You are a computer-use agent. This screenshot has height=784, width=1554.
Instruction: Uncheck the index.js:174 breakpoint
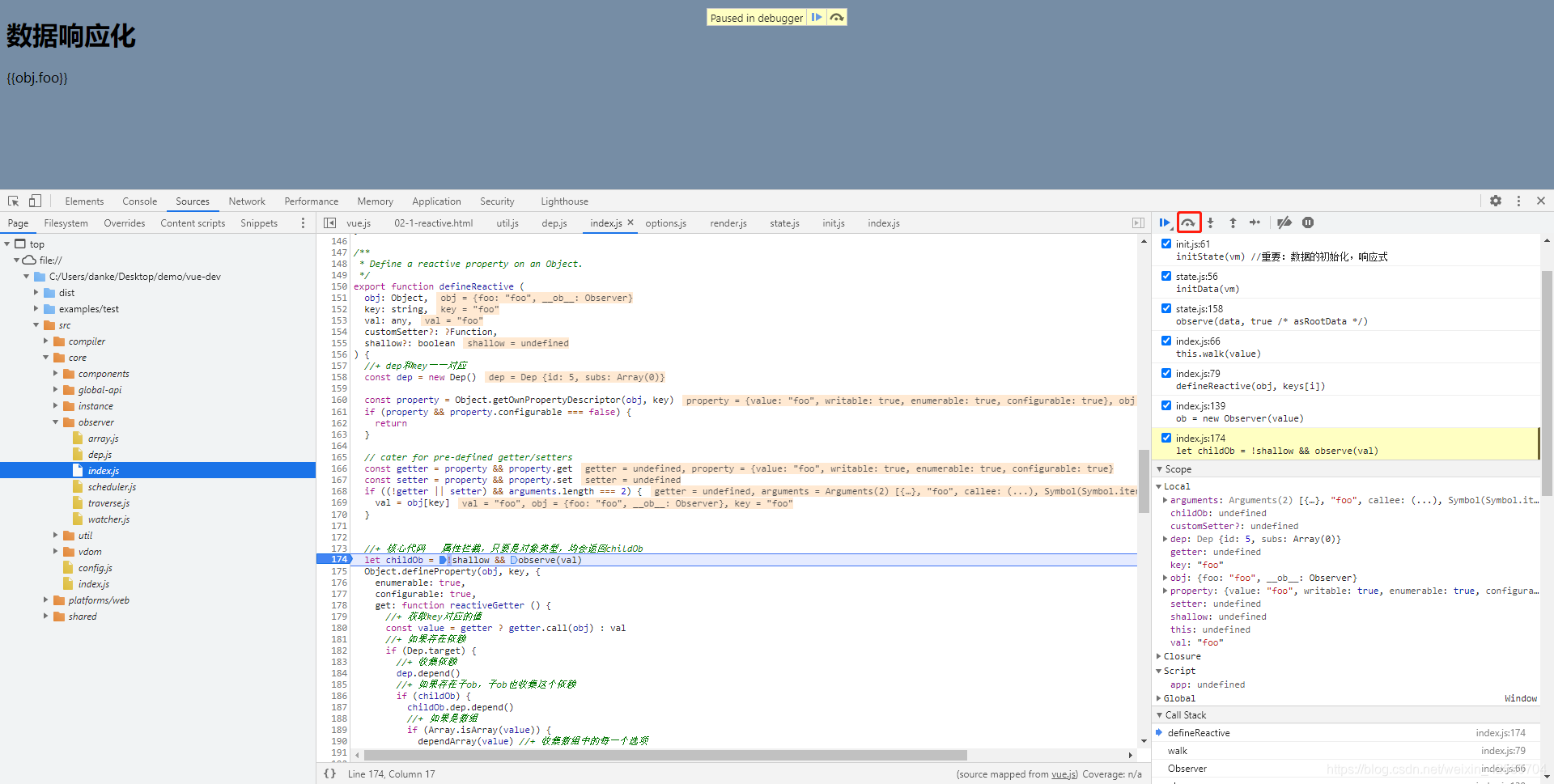click(1166, 438)
